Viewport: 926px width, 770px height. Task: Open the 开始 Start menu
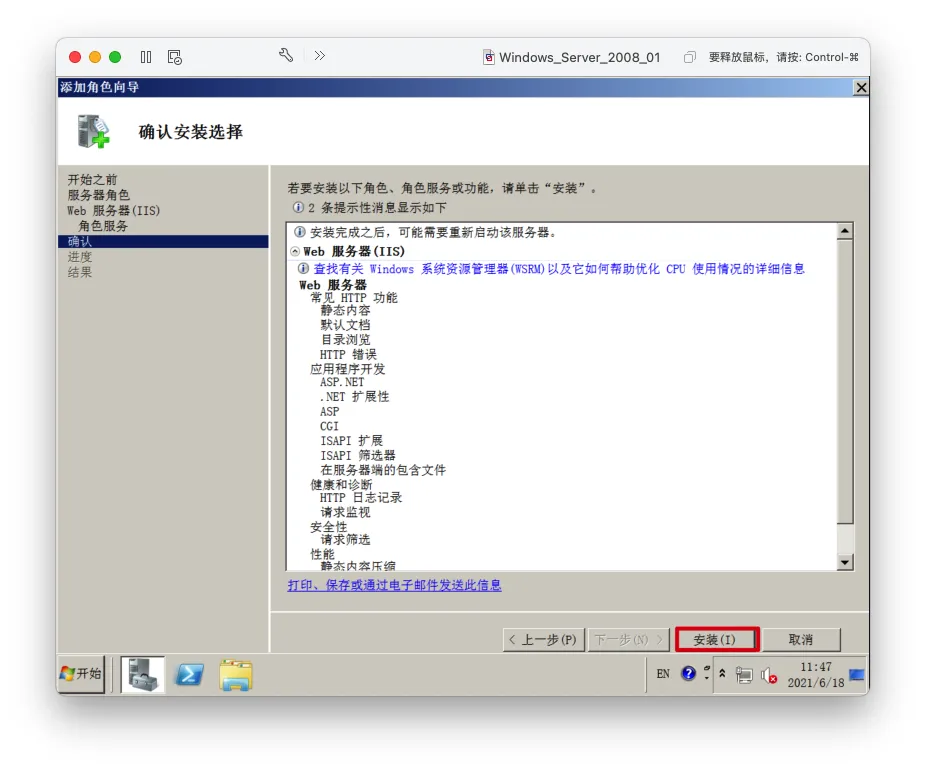pos(81,674)
